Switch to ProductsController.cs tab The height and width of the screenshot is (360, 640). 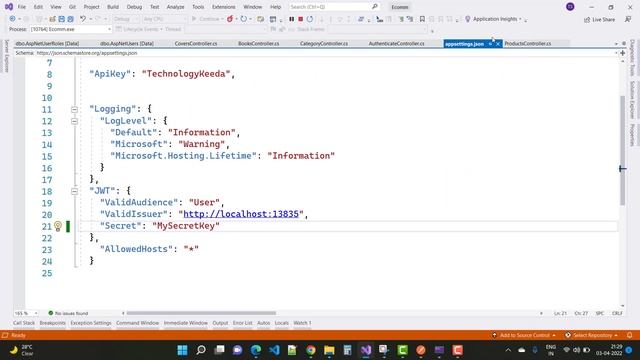point(527,43)
